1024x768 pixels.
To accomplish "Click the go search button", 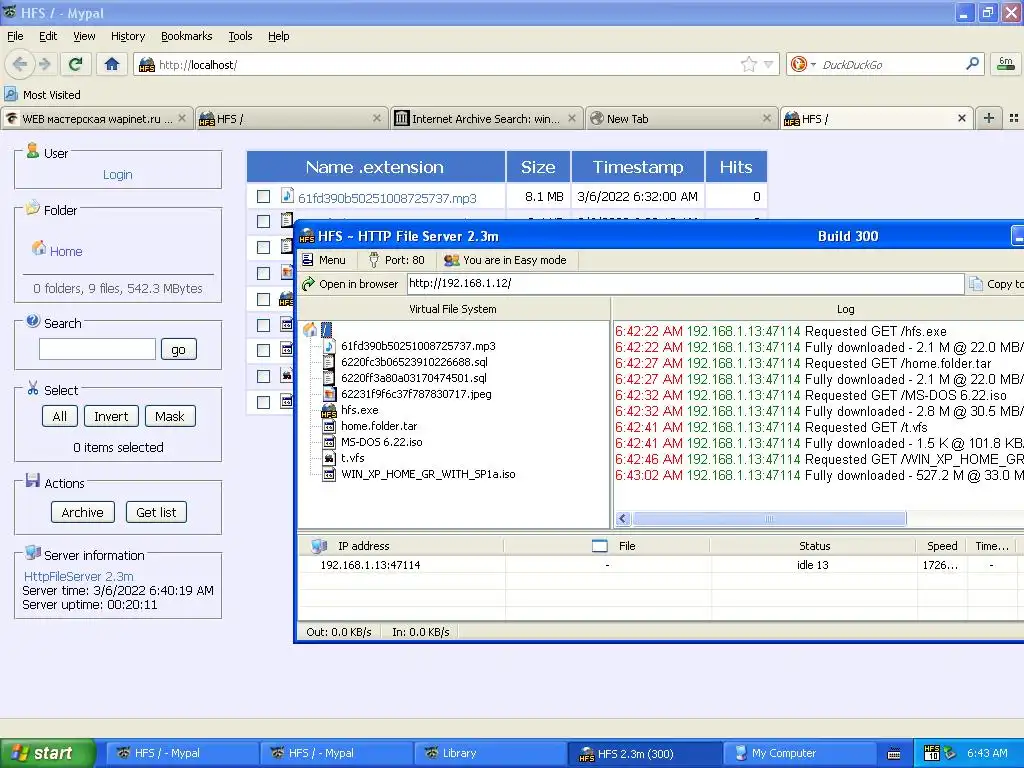I will [x=178, y=349].
